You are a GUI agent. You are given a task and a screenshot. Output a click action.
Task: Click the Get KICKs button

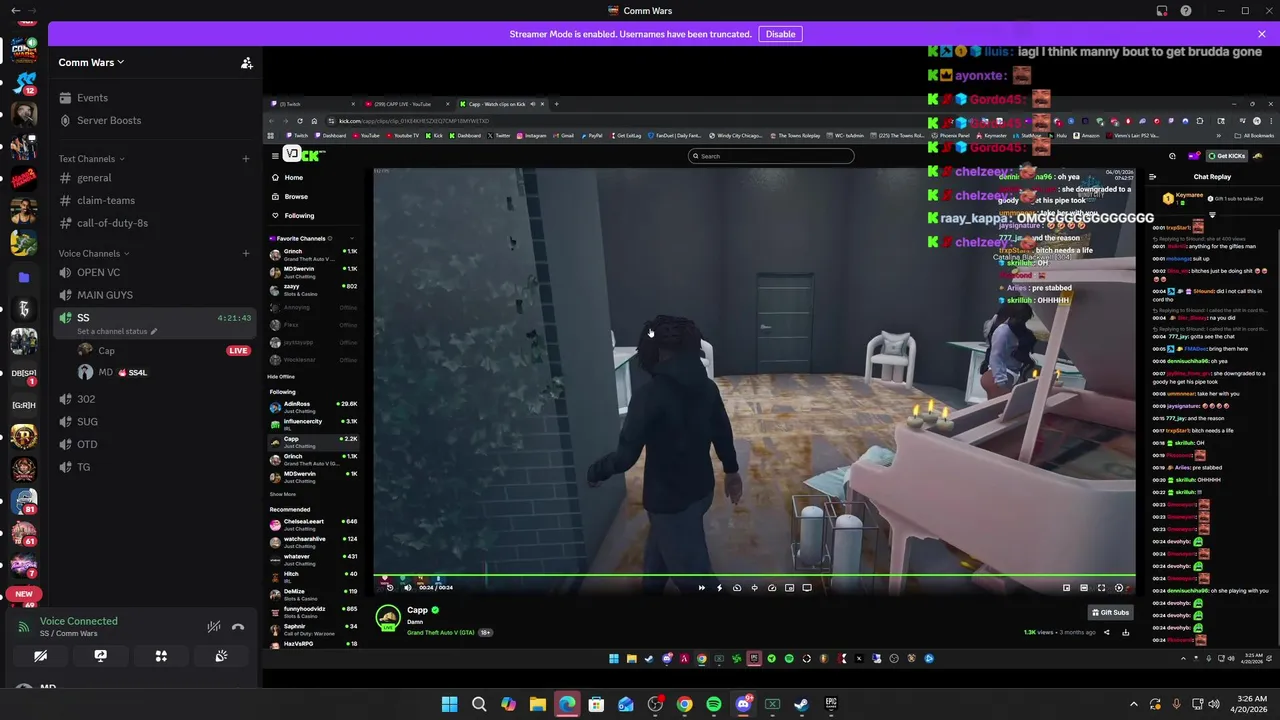tap(1226, 156)
